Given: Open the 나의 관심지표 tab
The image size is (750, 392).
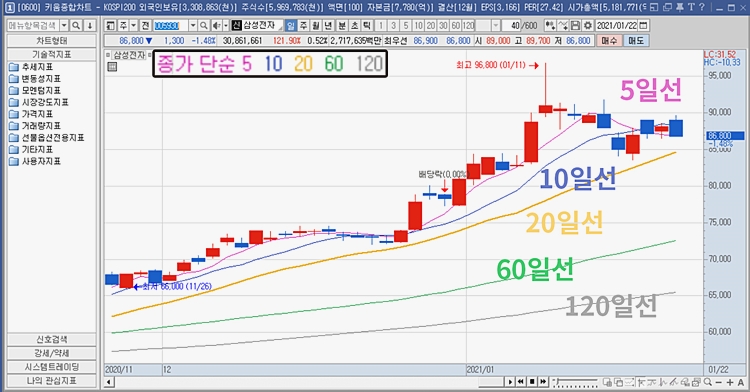Looking at the screenshot, I should pos(52,381).
